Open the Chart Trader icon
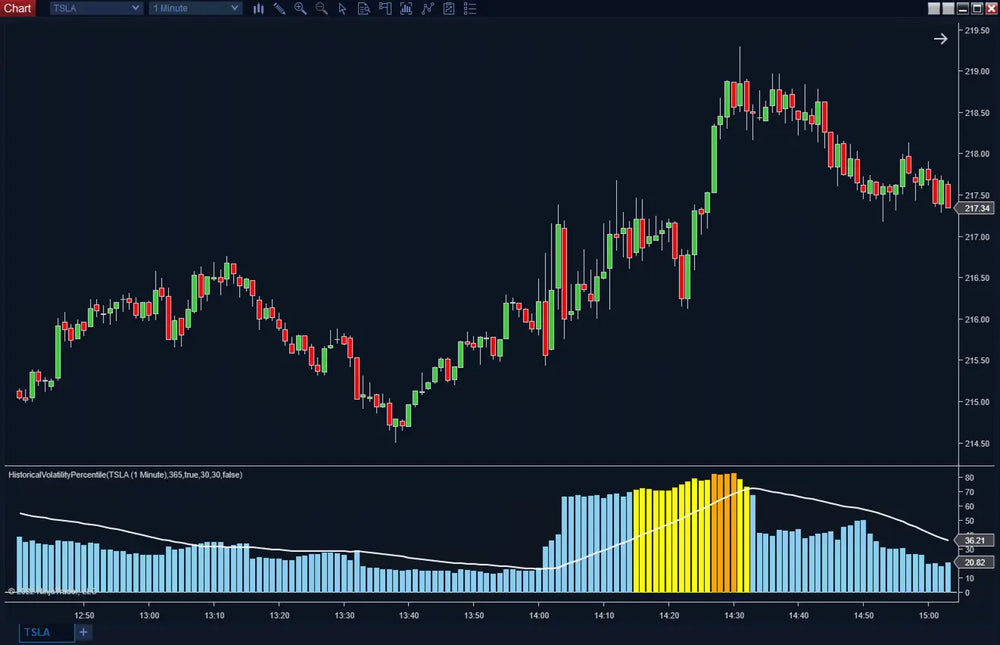 384,8
